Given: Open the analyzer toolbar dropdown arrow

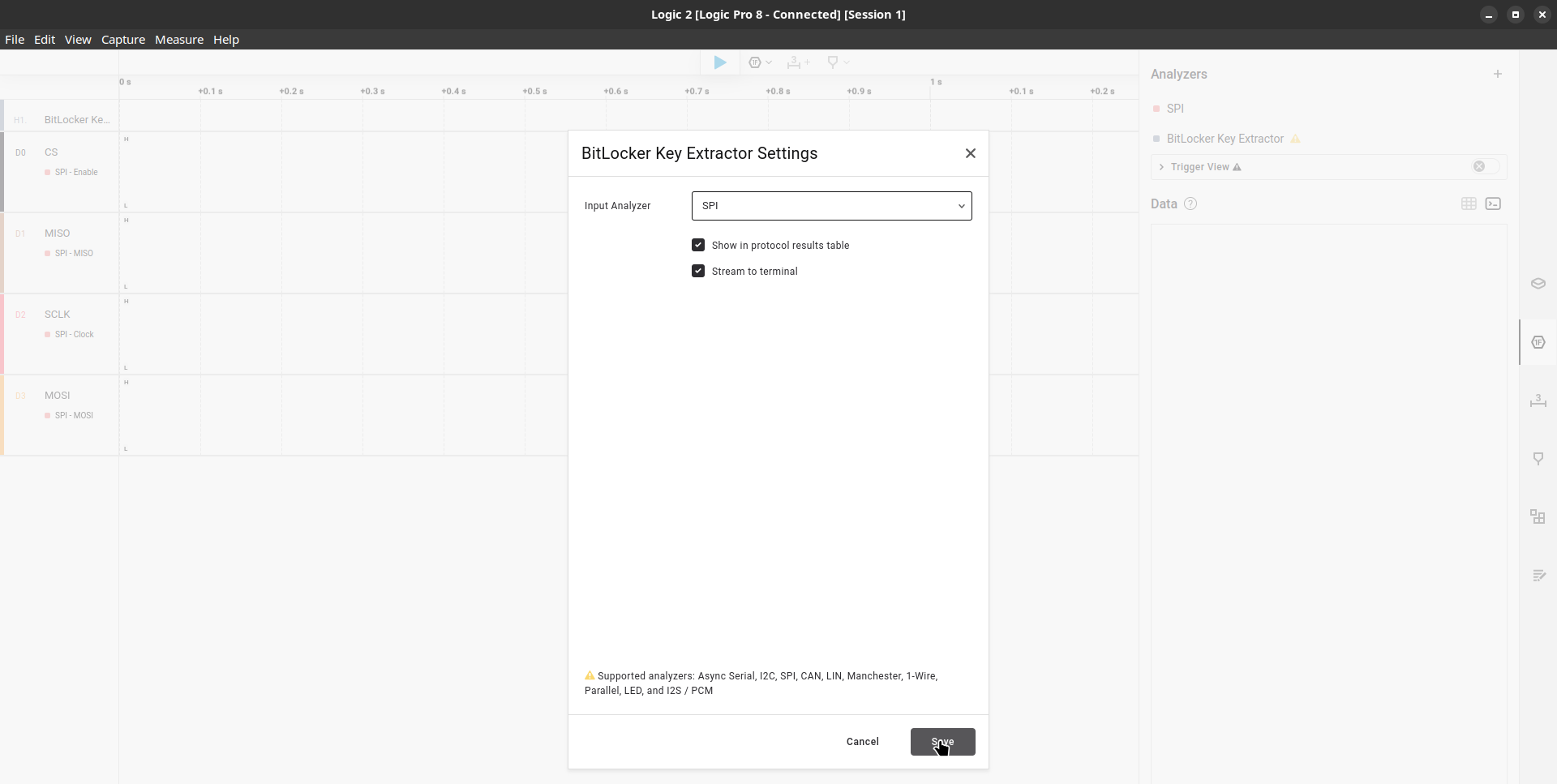Looking at the screenshot, I should pos(769,62).
